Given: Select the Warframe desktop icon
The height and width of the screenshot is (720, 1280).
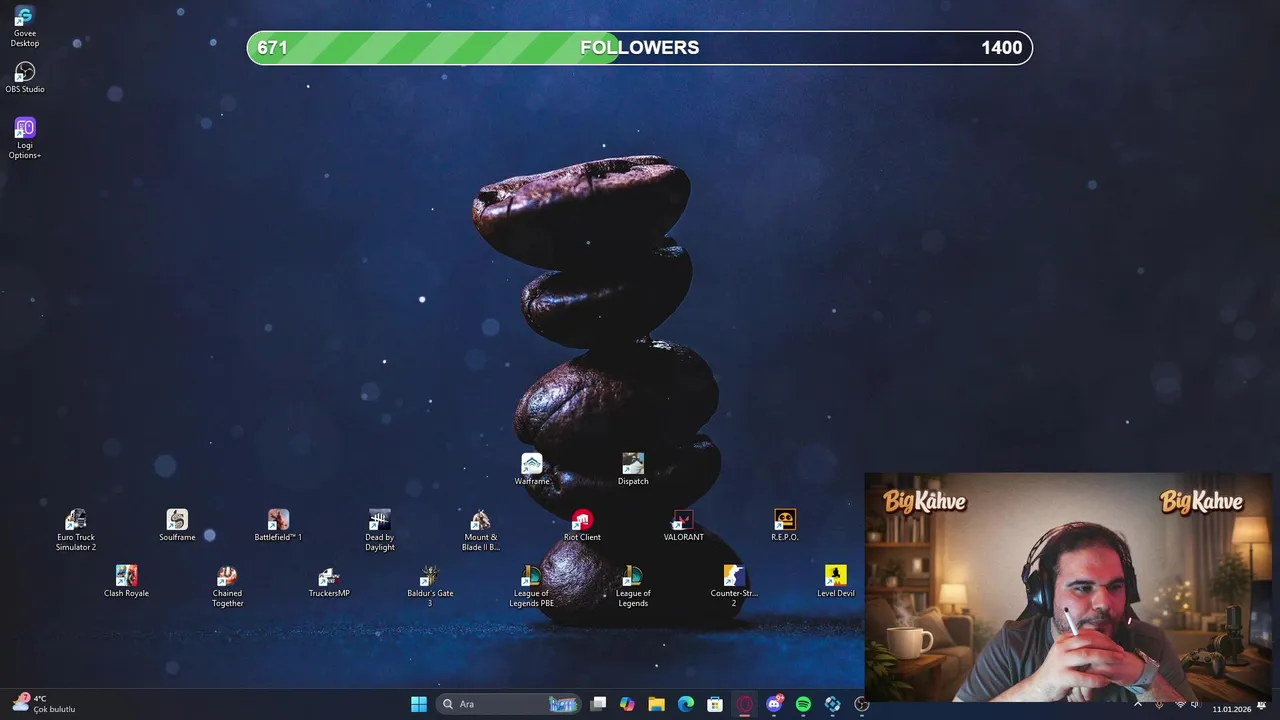Looking at the screenshot, I should pos(532,470).
